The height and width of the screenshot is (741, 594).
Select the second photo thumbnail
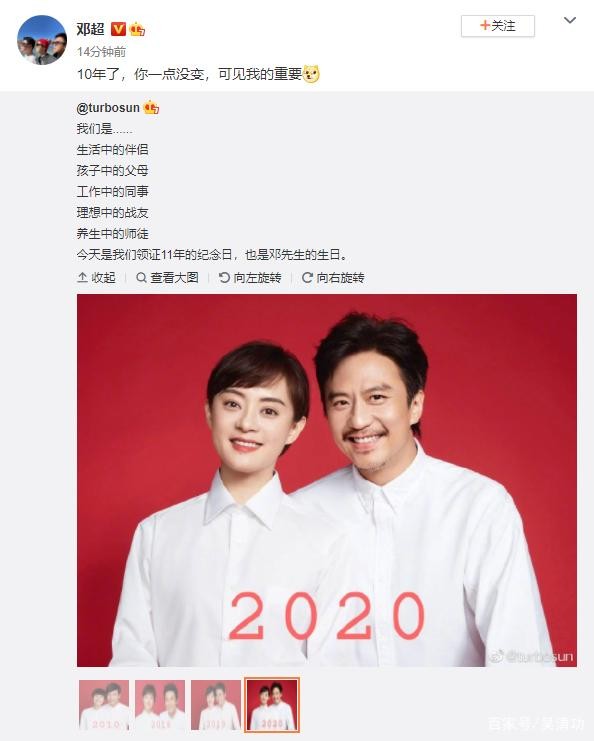coord(160,705)
